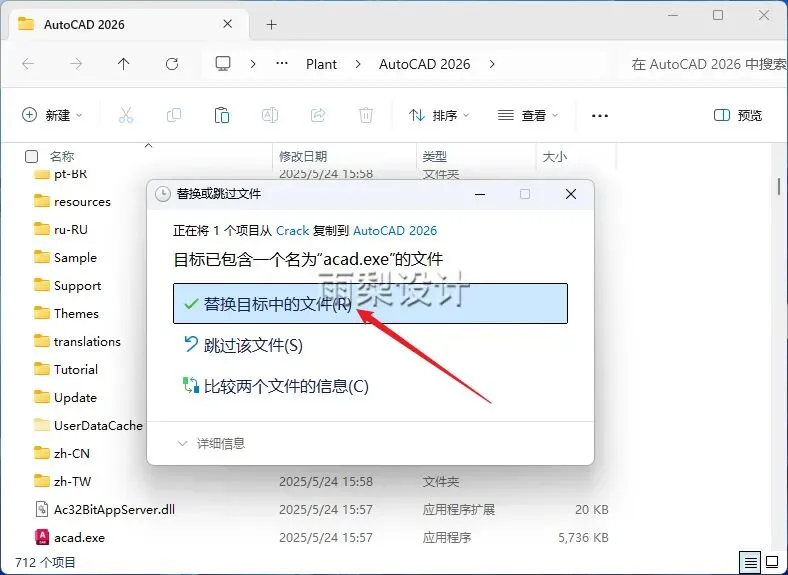Expand 详细信息 in the replace dialog
This screenshot has height=575, width=788.
tap(211, 443)
